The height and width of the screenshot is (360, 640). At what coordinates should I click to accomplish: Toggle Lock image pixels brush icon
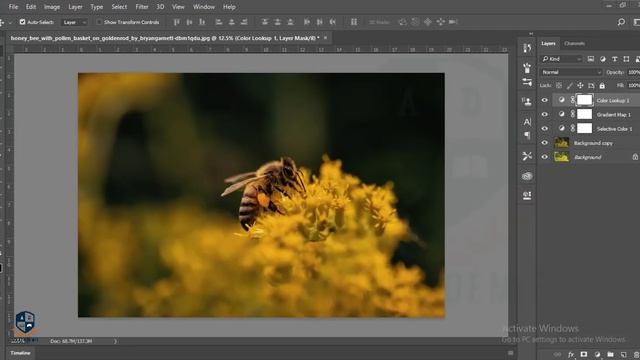click(x=569, y=86)
